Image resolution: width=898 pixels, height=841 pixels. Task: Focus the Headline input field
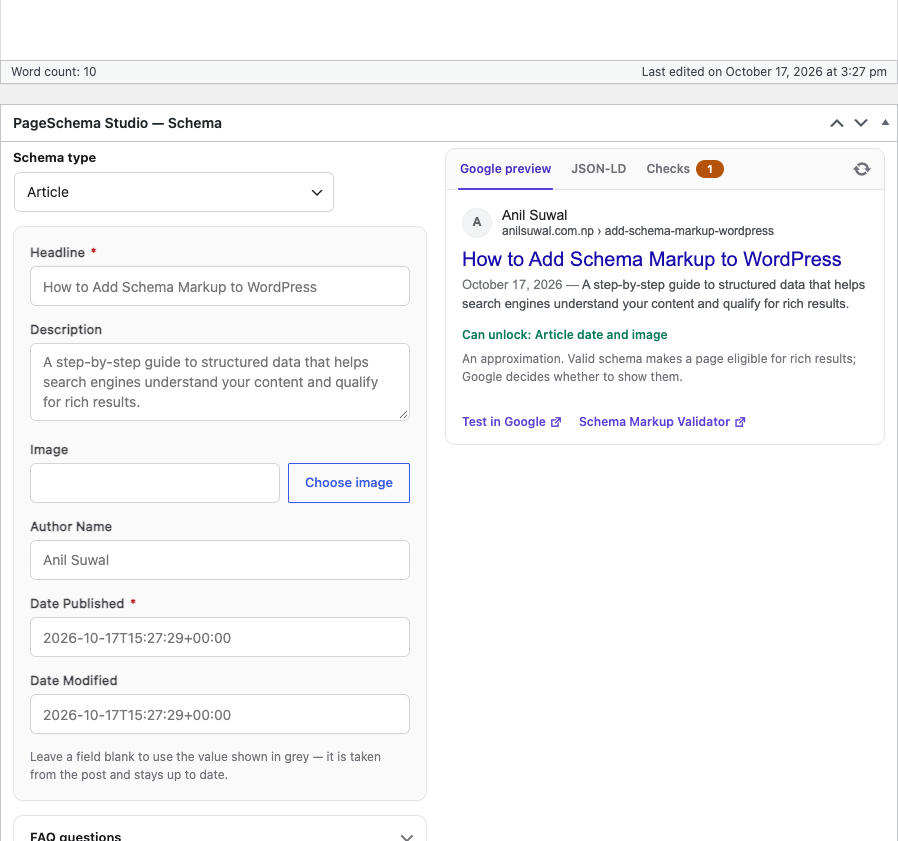[220, 286]
